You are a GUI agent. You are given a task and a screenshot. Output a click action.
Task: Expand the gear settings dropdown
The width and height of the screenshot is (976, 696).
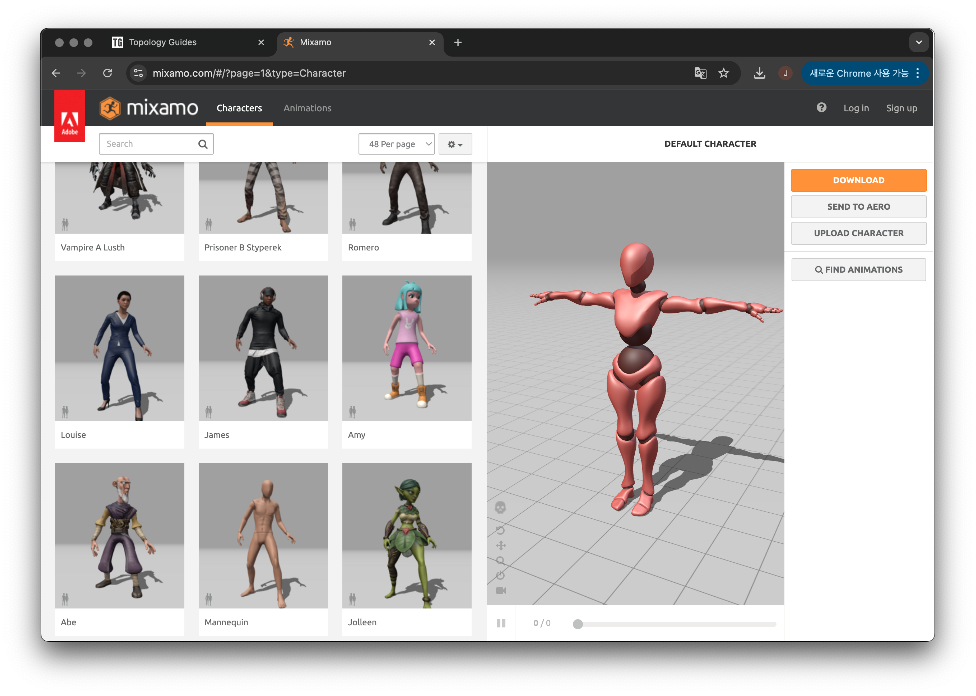point(455,144)
